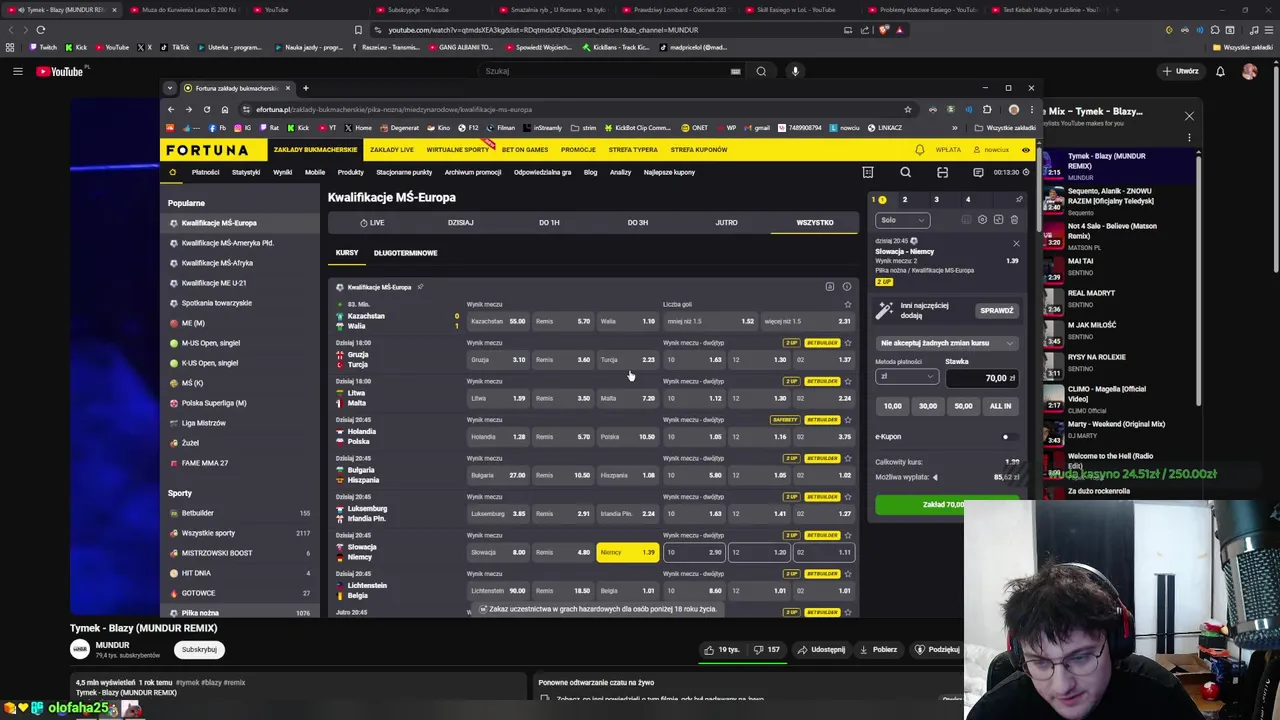The image size is (1280, 720).
Task: Open WIRTUALNE SPORTY menu item
Action: [457, 150]
